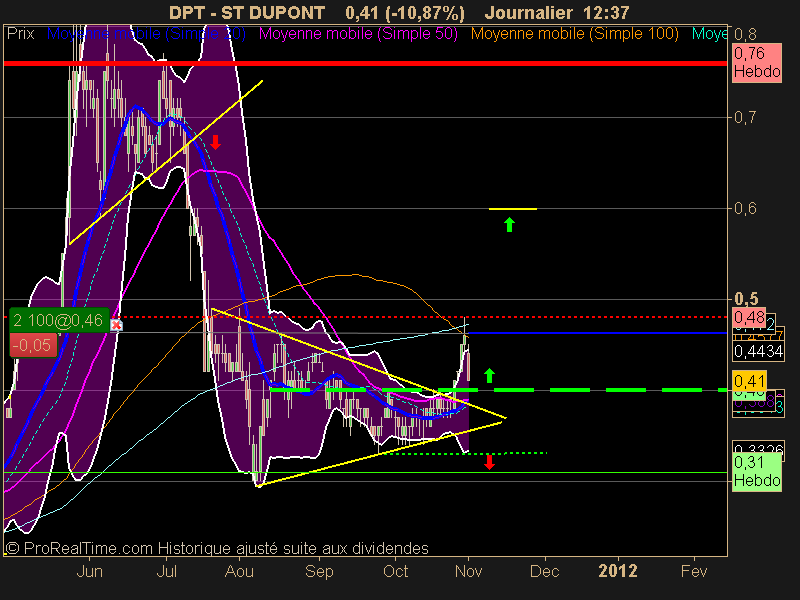Click the DPT - ST DUPONT title
800x600 pixels.
[247, 13]
